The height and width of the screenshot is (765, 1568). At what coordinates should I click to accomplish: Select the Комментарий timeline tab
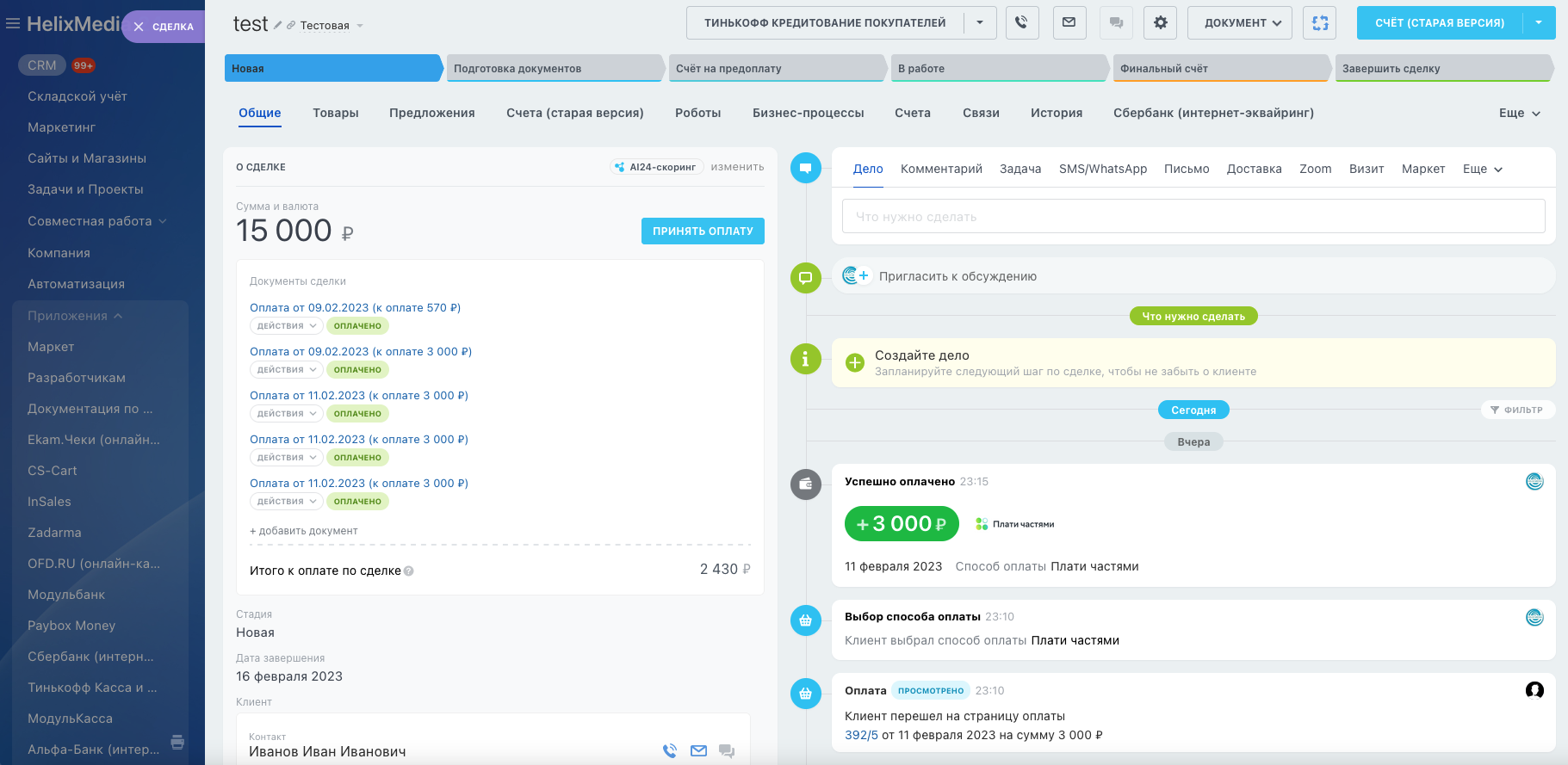pos(941,169)
